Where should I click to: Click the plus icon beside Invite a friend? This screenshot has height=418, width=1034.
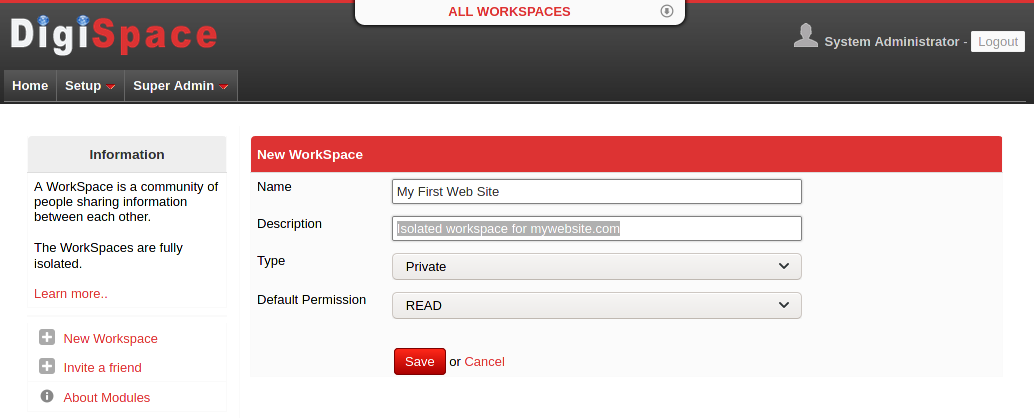[47, 367]
